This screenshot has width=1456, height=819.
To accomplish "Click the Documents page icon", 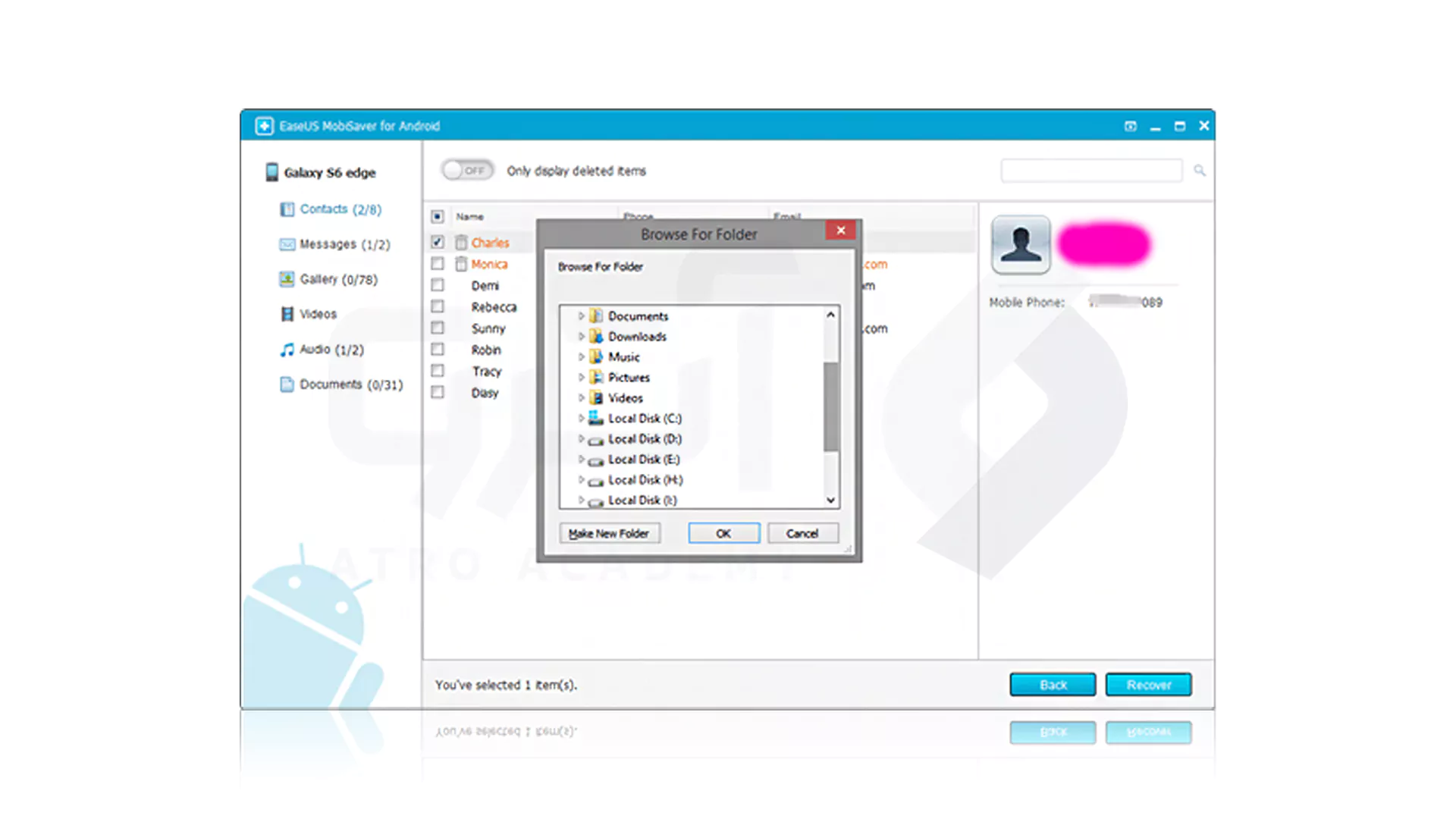I will [x=287, y=384].
